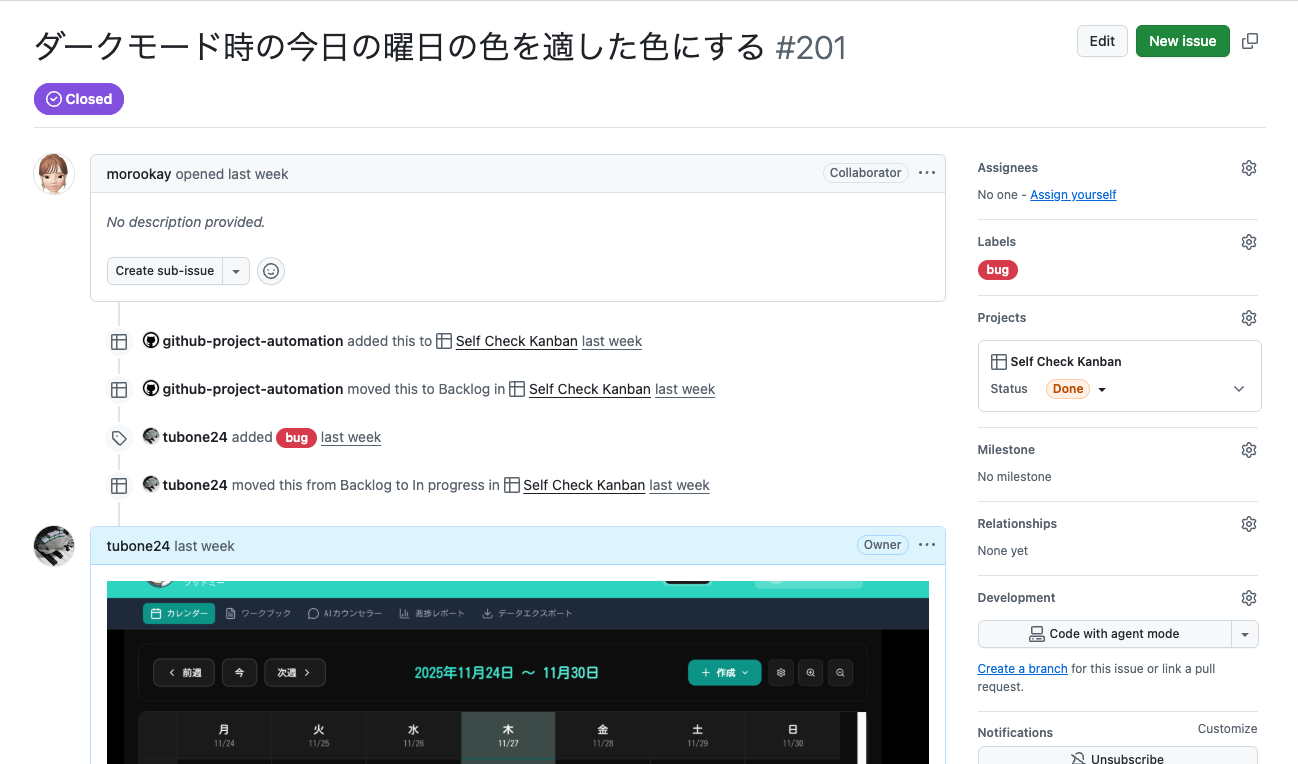The height and width of the screenshot is (764, 1298).
Task: Open the Projects gear icon
Action: [1248, 317]
